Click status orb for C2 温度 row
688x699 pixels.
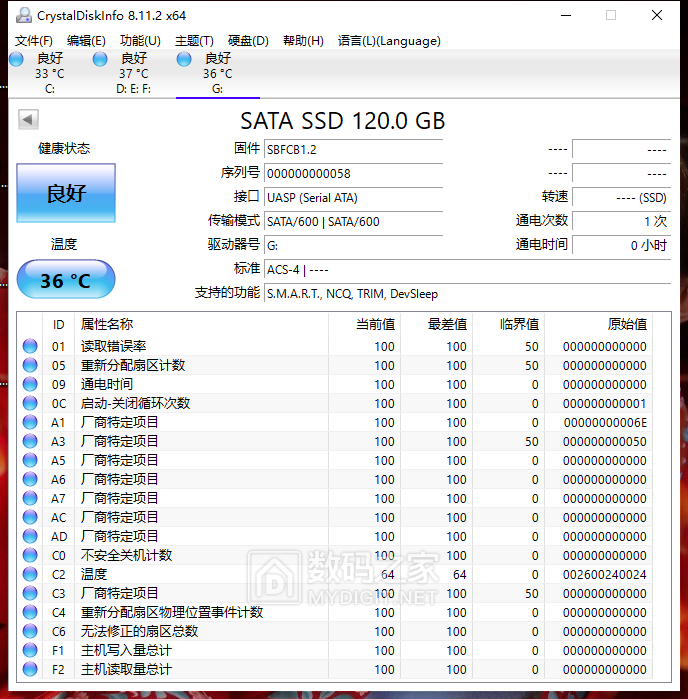point(30,574)
